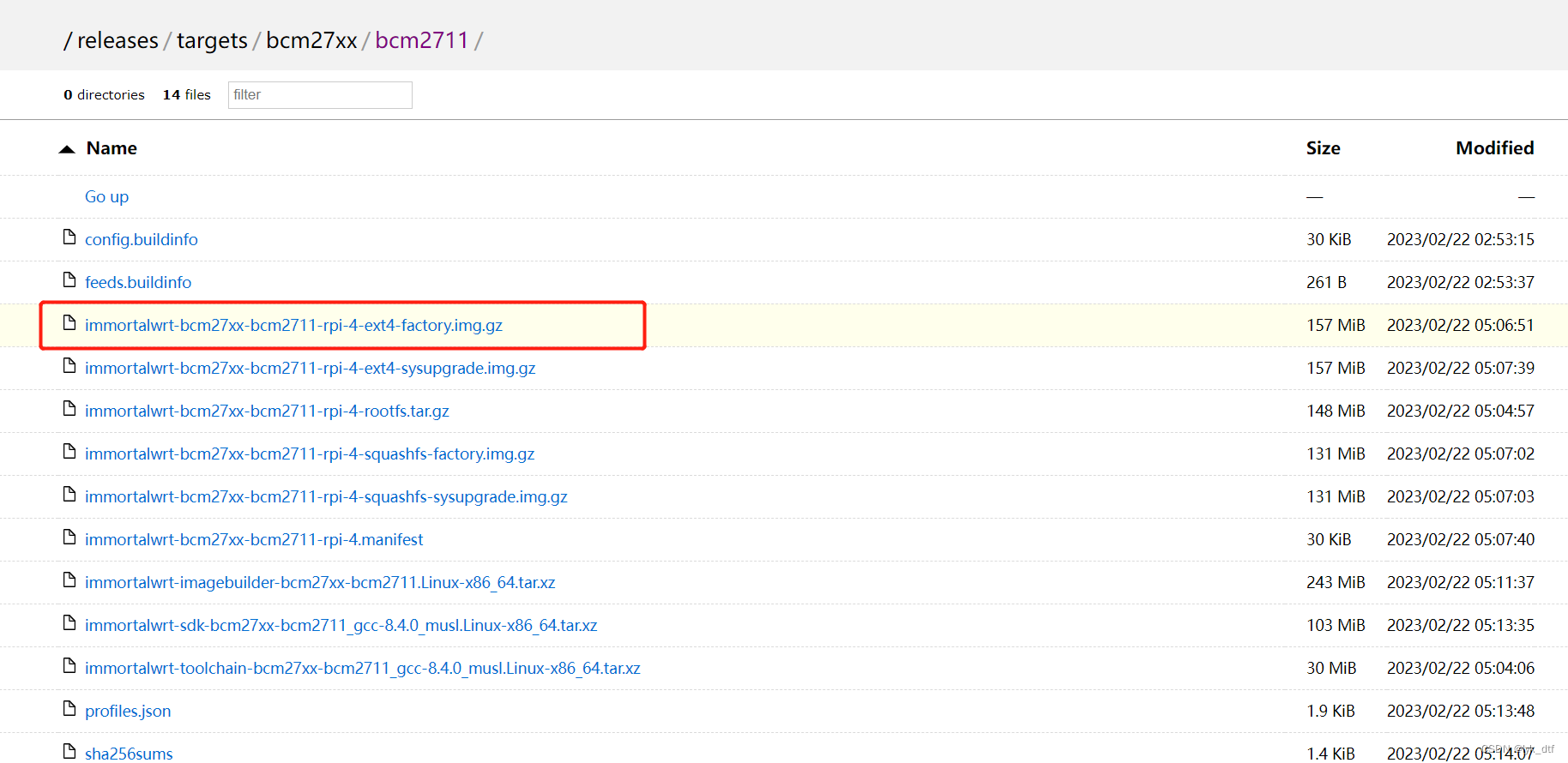The height and width of the screenshot is (763, 1568).
Task: Click the file icon for squashfs-factory.img.gz
Action: pyautogui.click(x=69, y=451)
